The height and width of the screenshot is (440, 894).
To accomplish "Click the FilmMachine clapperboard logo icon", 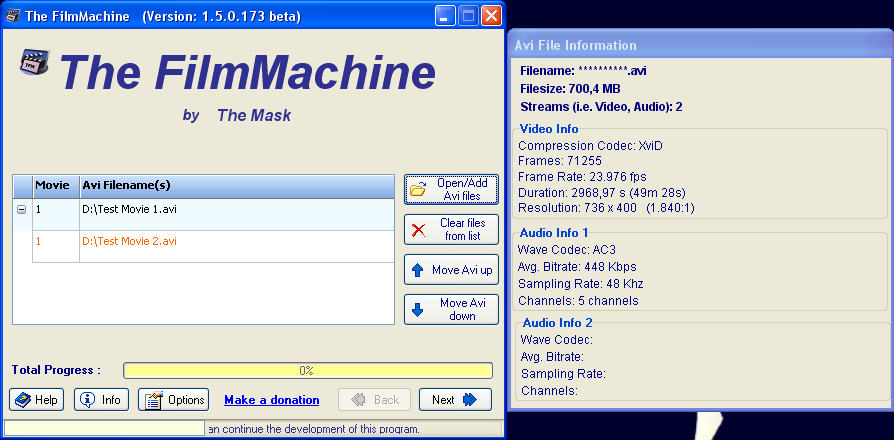I will coord(35,63).
